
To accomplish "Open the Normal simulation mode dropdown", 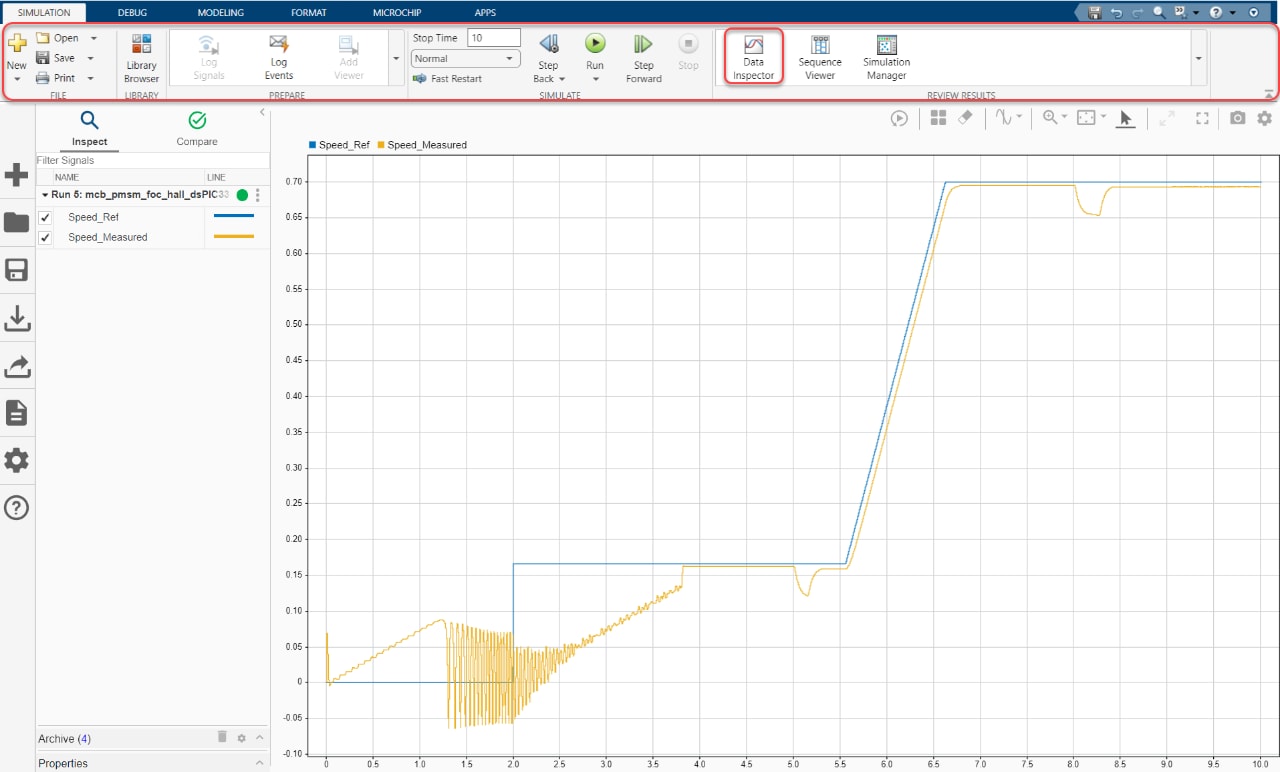I will 466,59.
